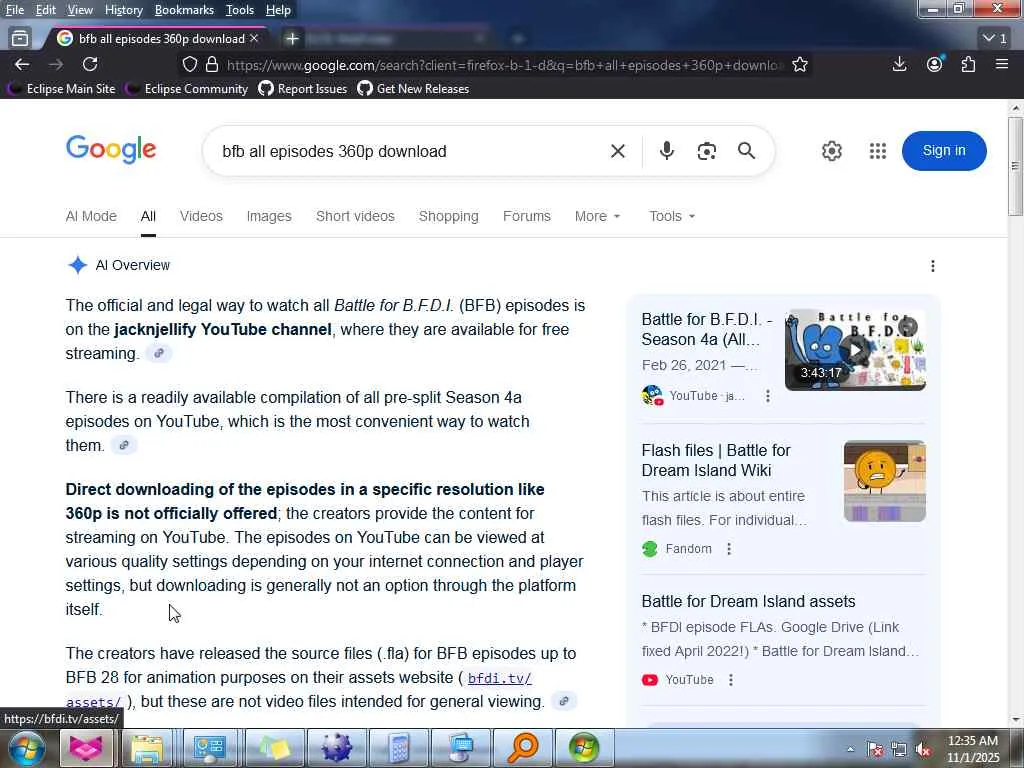The width and height of the screenshot is (1024, 768).
Task: Open source link icon after 'free streaming.'
Action: click(x=159, y=353)
